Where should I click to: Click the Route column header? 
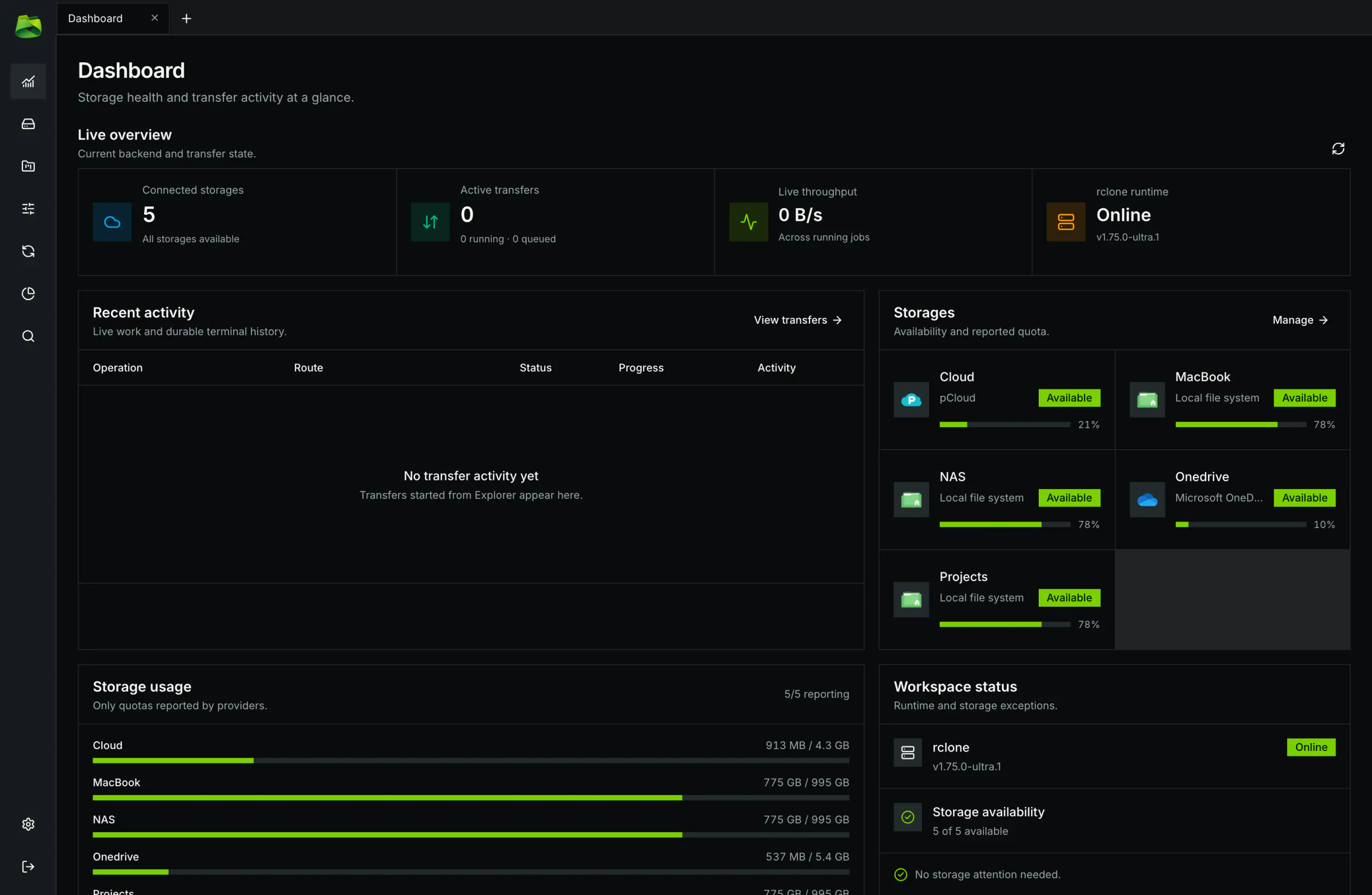point(308,368)
